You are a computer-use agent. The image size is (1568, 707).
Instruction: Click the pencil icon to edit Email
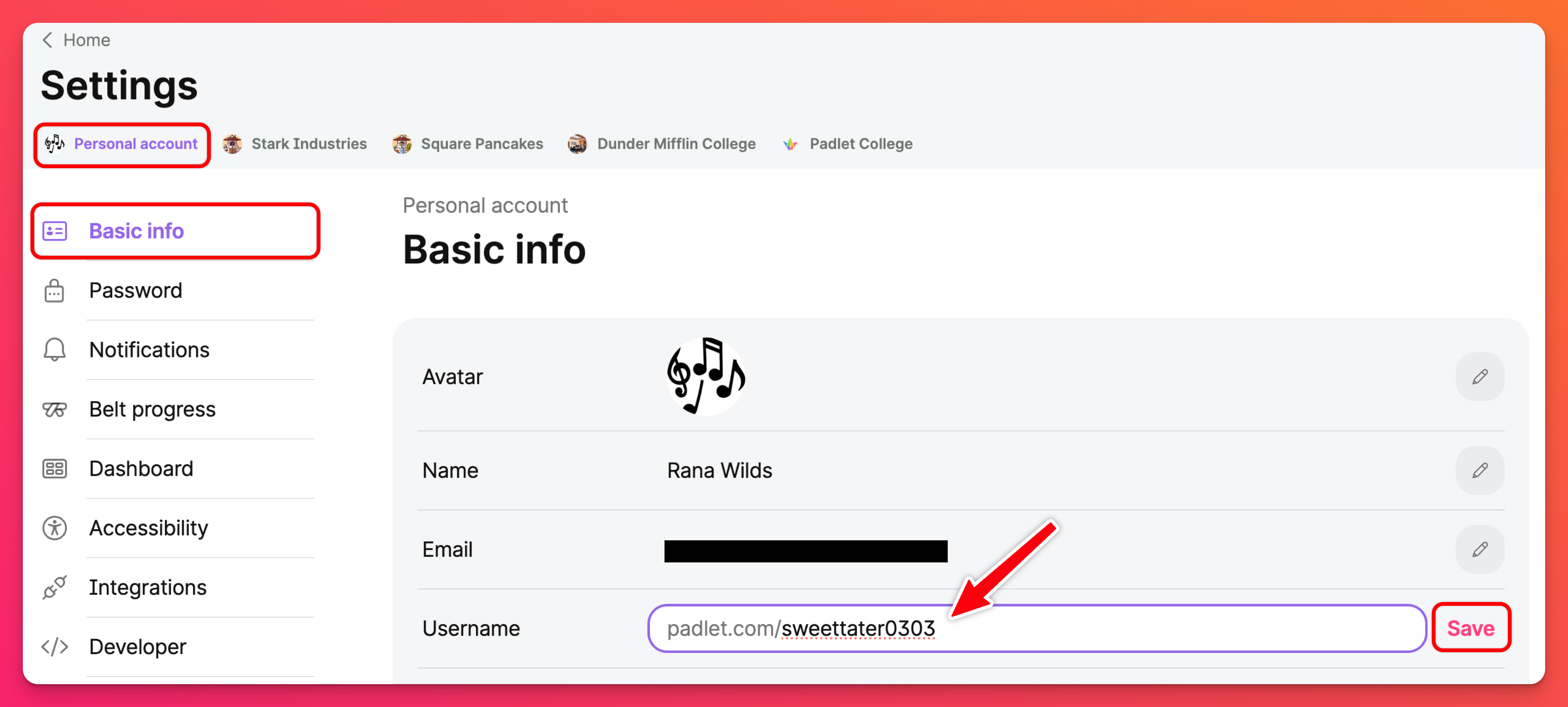tap(1479, 549)
